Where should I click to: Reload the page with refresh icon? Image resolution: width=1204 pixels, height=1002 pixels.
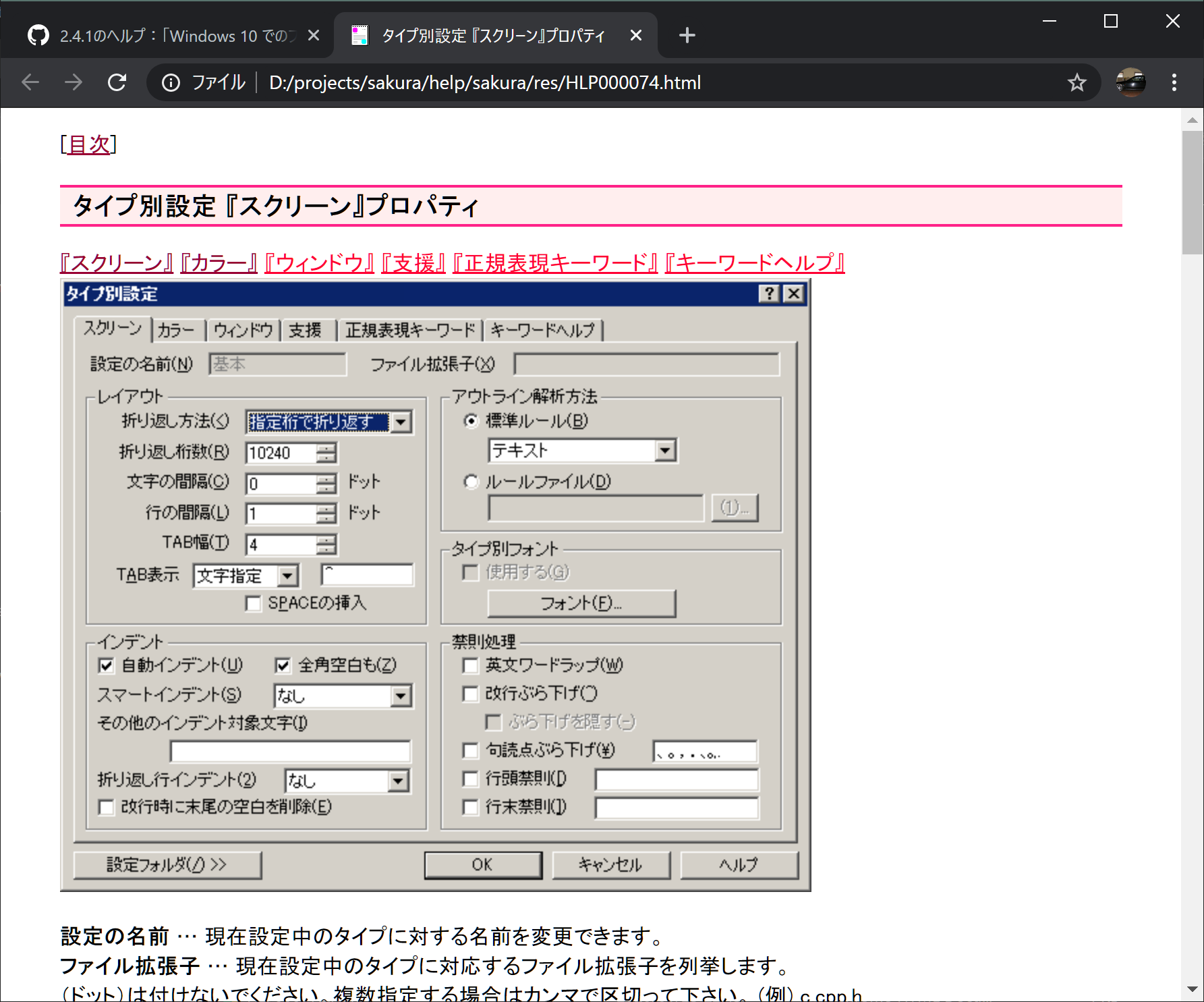coord(117,82)
